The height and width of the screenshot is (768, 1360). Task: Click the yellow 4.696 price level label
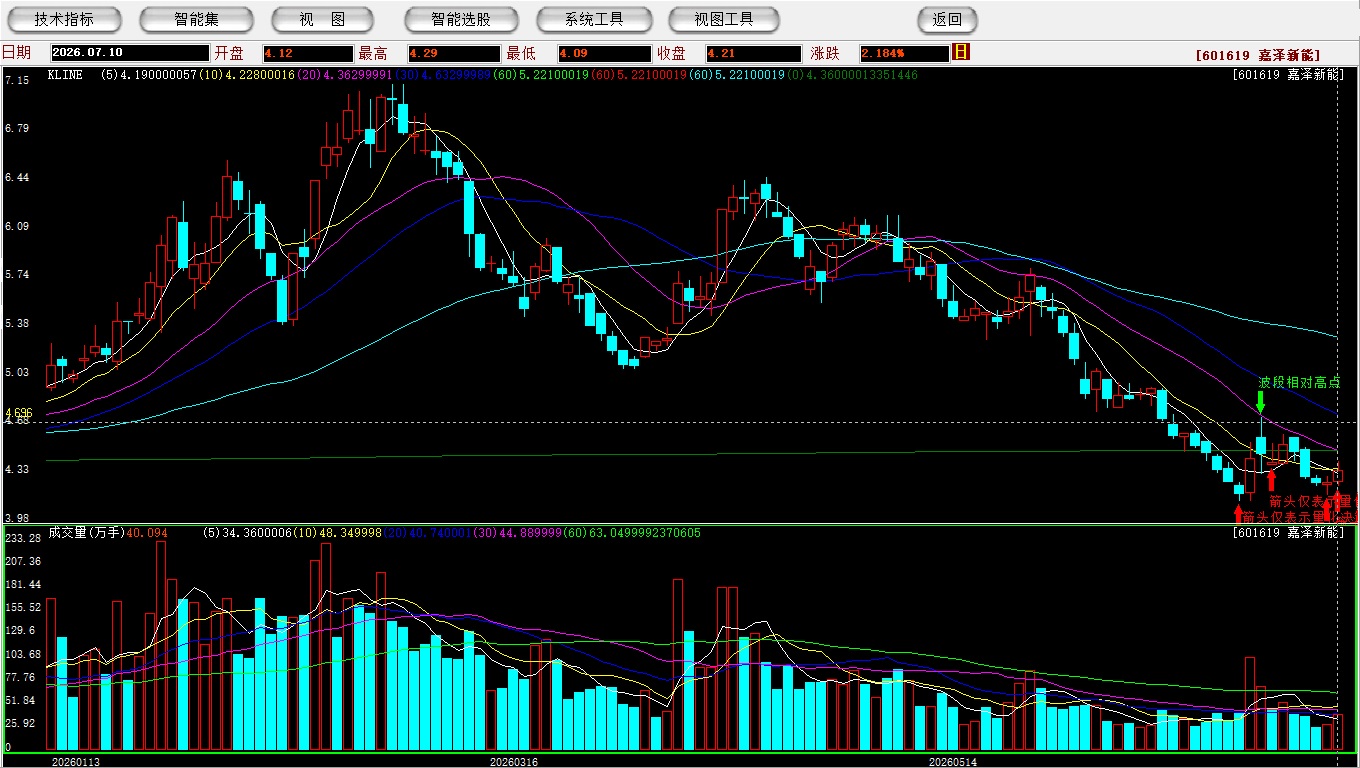point(19,412)
